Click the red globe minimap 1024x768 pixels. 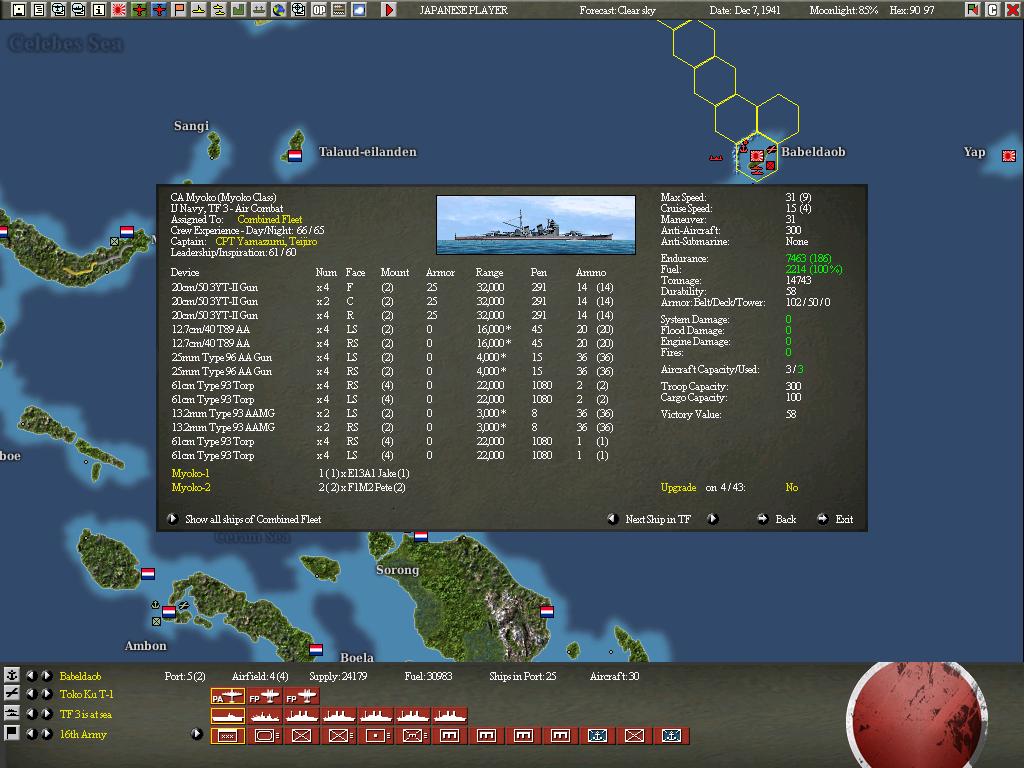tap(917, 715)
